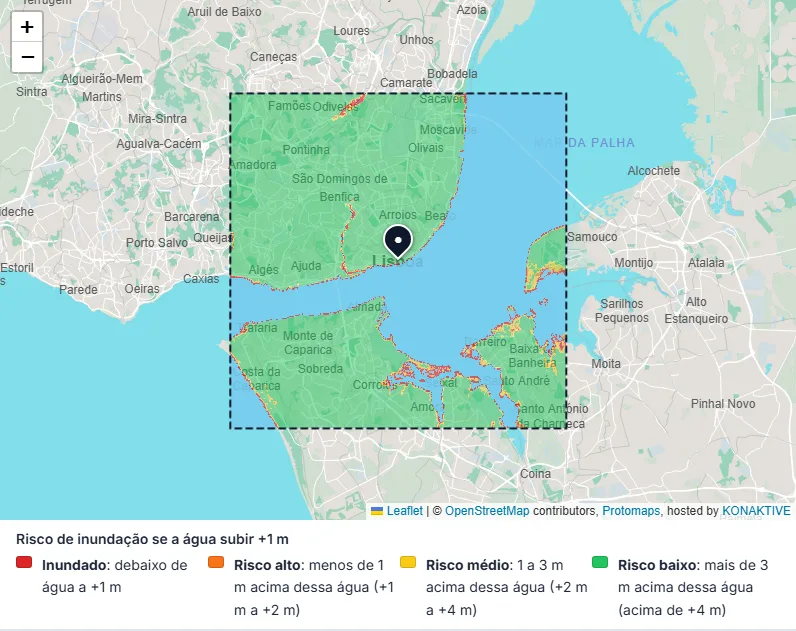This screenshot has height=631, width=796.
Task: Click the Loures place label
Action: 351,31
